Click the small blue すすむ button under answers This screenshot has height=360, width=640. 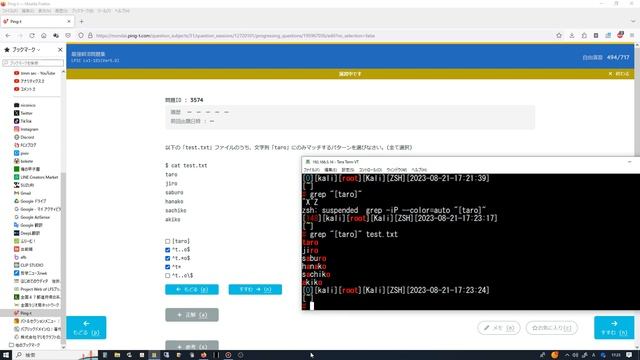(x=255, y=289)
